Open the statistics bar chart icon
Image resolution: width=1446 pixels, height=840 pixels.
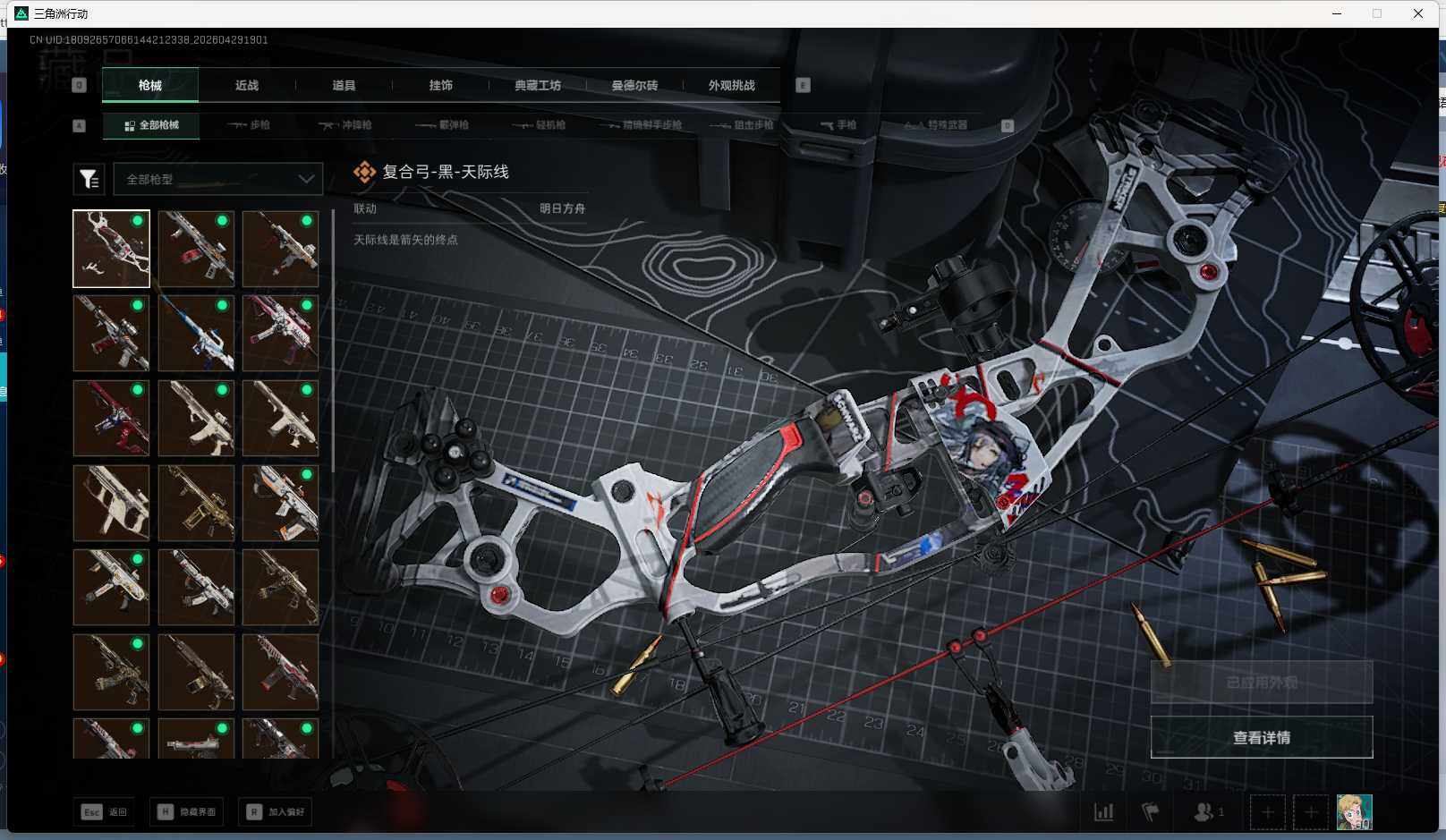1104,812
